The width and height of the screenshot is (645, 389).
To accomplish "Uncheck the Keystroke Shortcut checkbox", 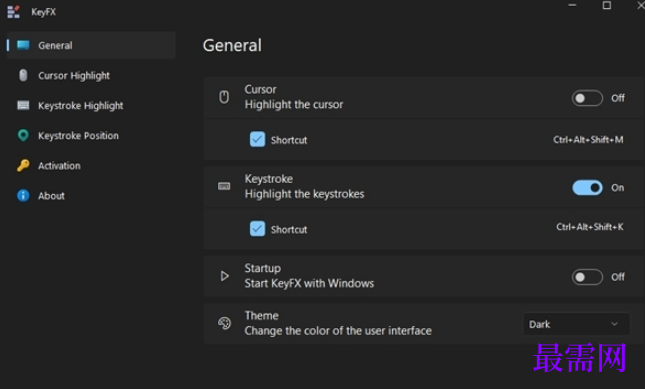I will [x=258, y=229].
